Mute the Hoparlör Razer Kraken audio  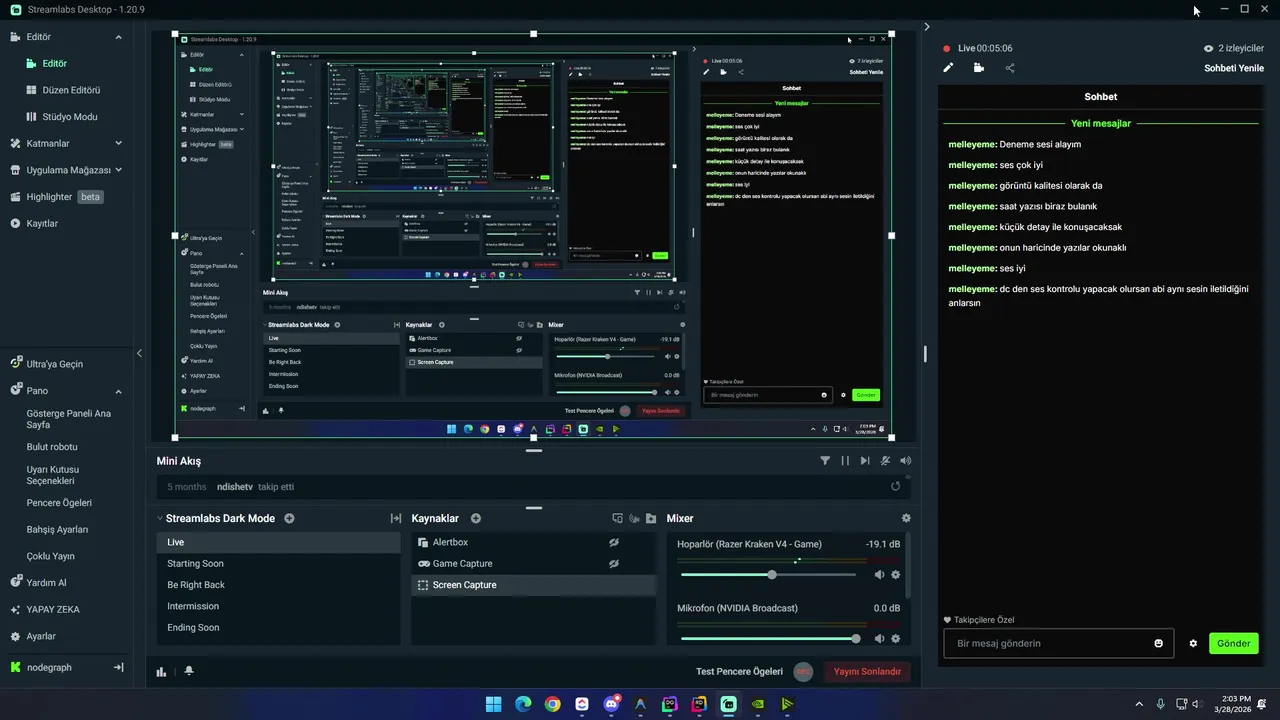click(x=879, y=575)
